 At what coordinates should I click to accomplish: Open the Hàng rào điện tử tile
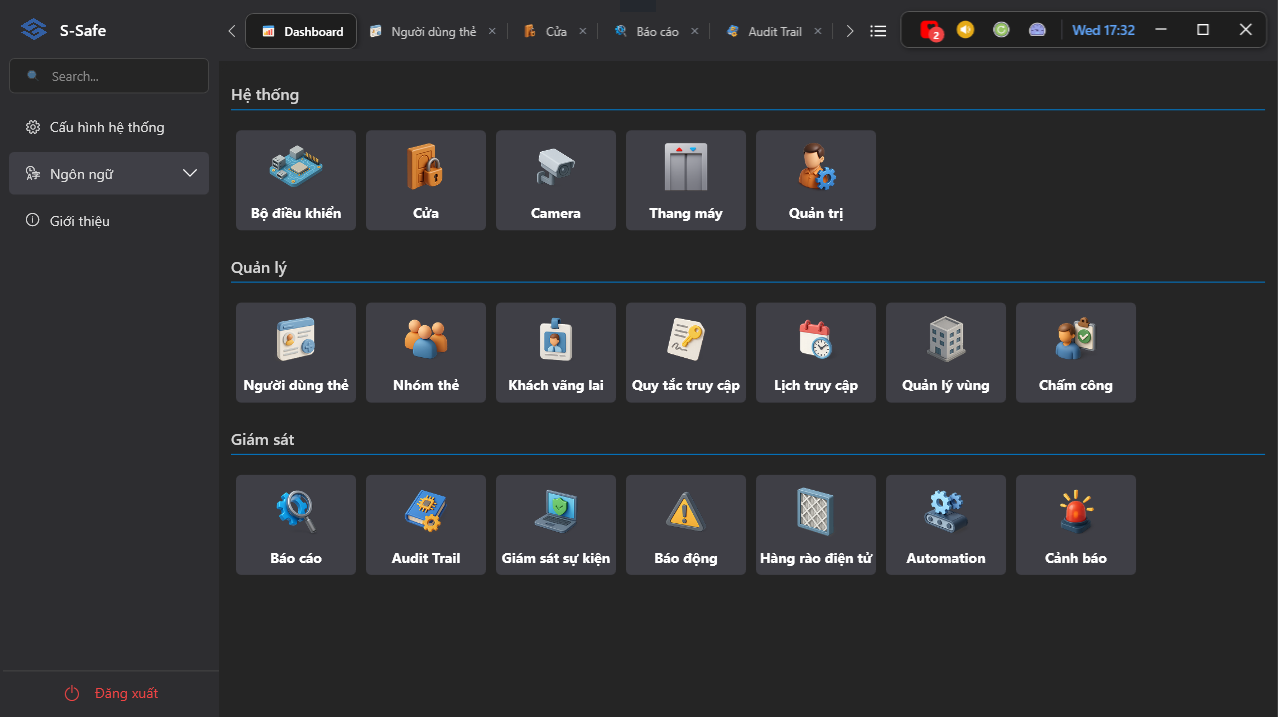(x=816, y=525)
